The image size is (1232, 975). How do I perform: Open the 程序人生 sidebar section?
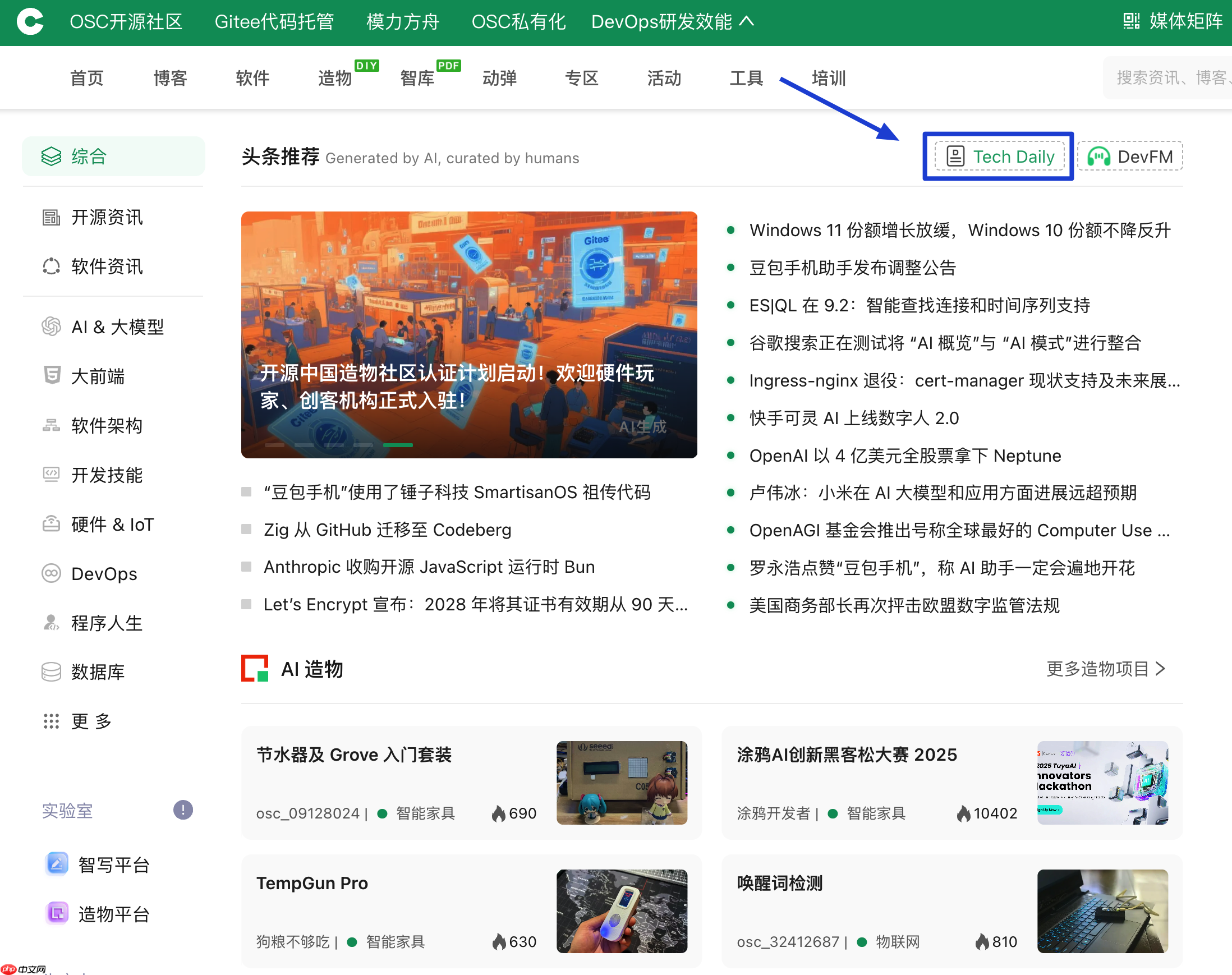[106, 623]
